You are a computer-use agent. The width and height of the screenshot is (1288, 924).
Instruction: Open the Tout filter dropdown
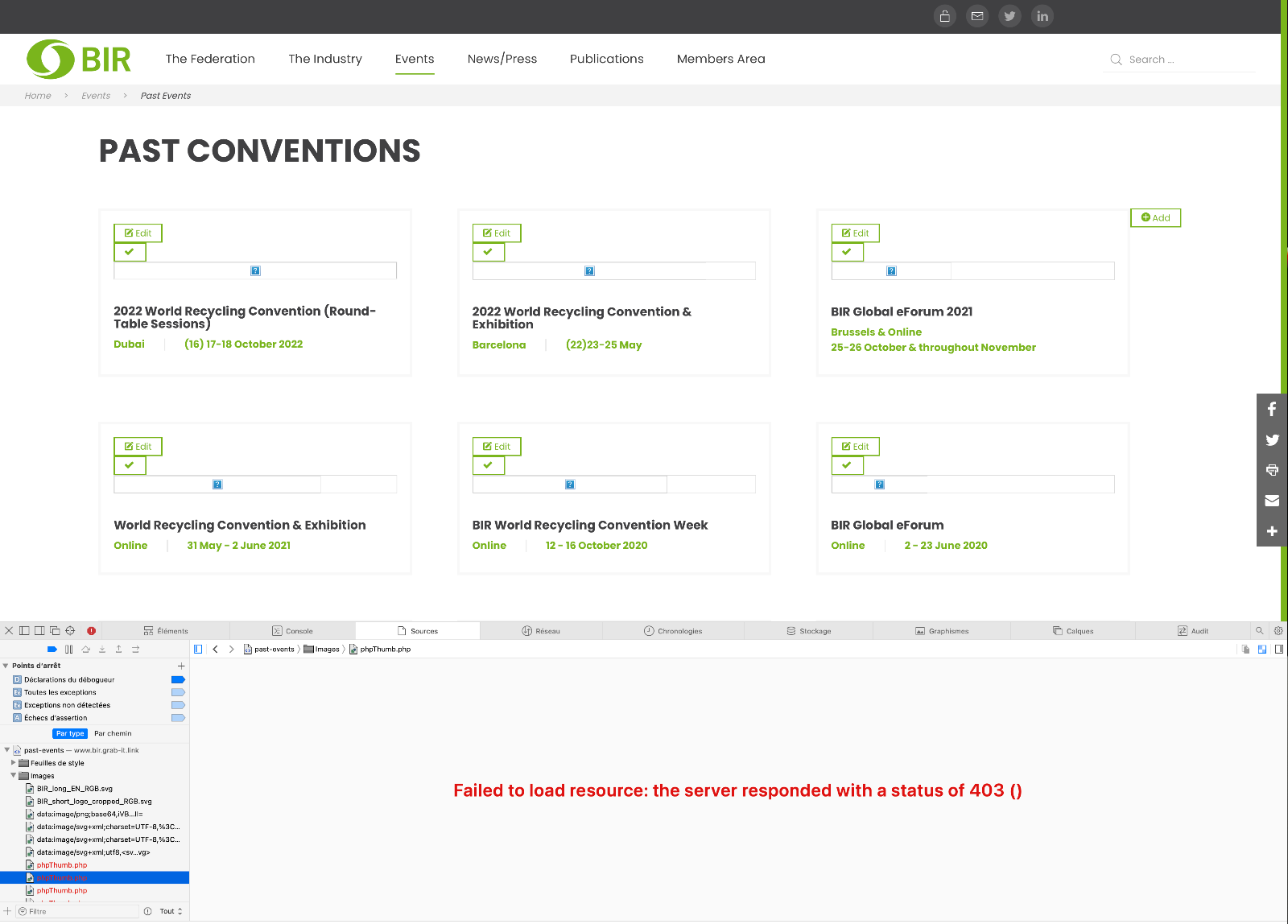coord(171,911)
